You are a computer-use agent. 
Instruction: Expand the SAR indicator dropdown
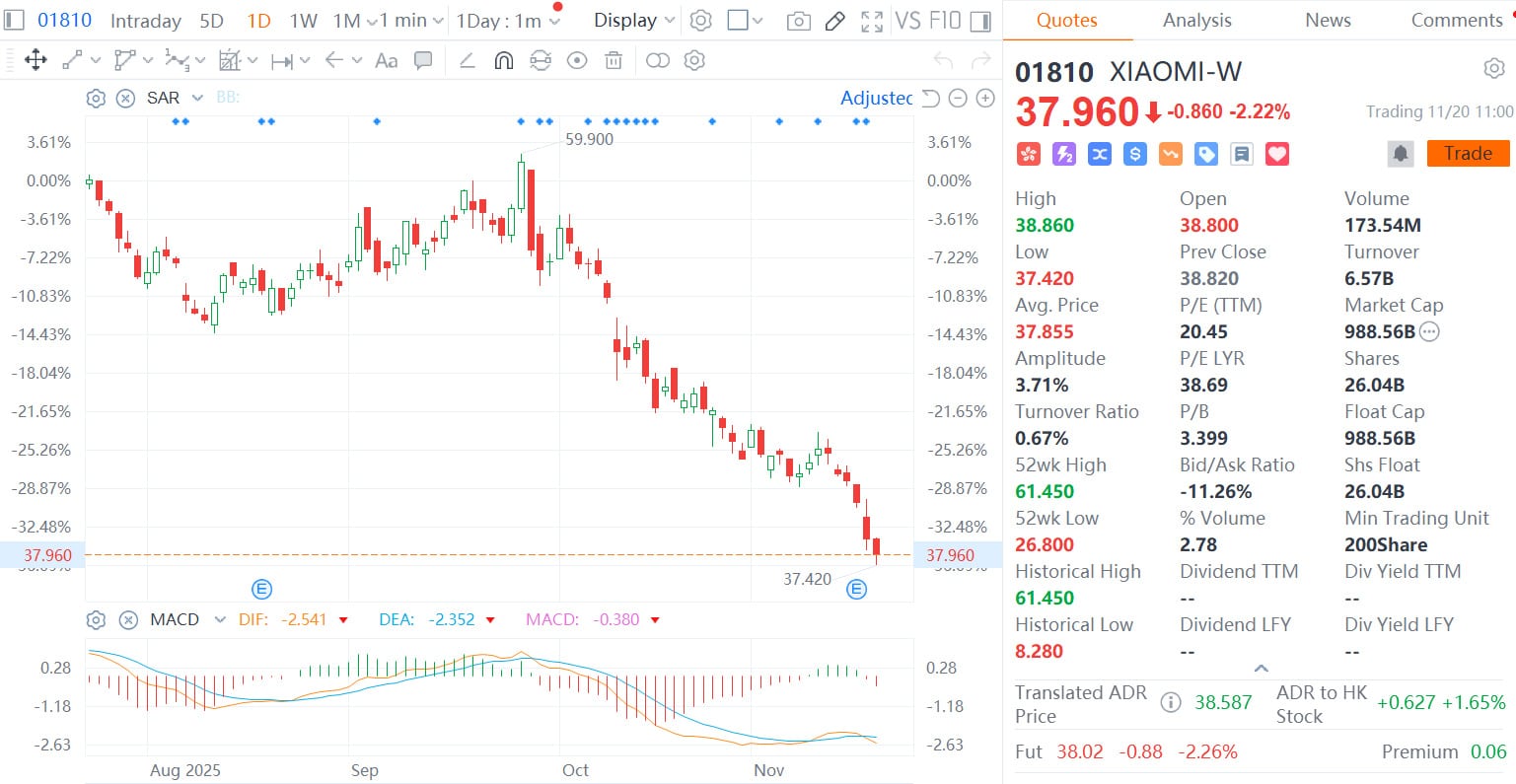pos(197,98)
